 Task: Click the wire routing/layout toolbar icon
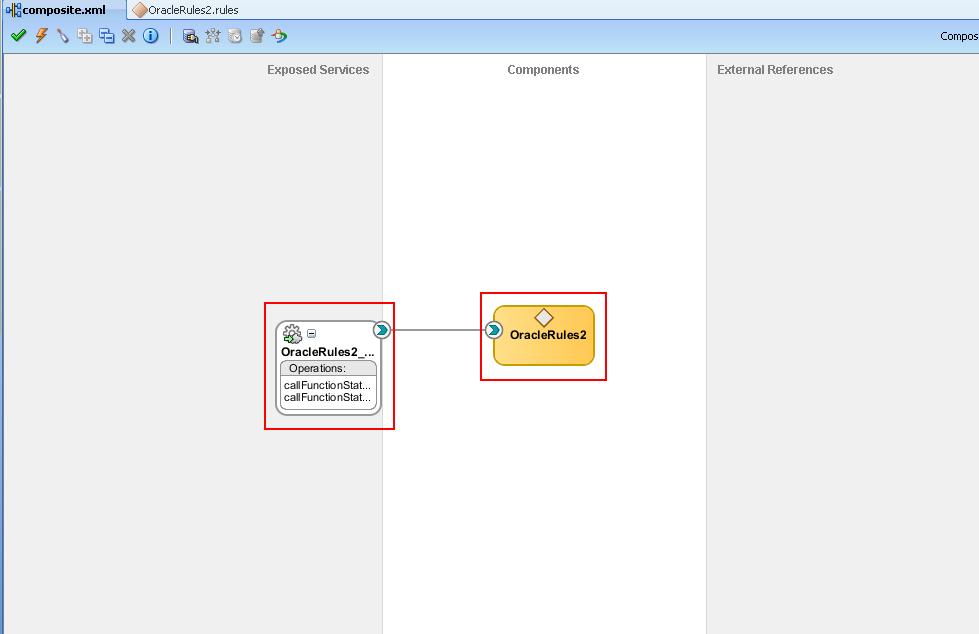click(x=213, y=35)
